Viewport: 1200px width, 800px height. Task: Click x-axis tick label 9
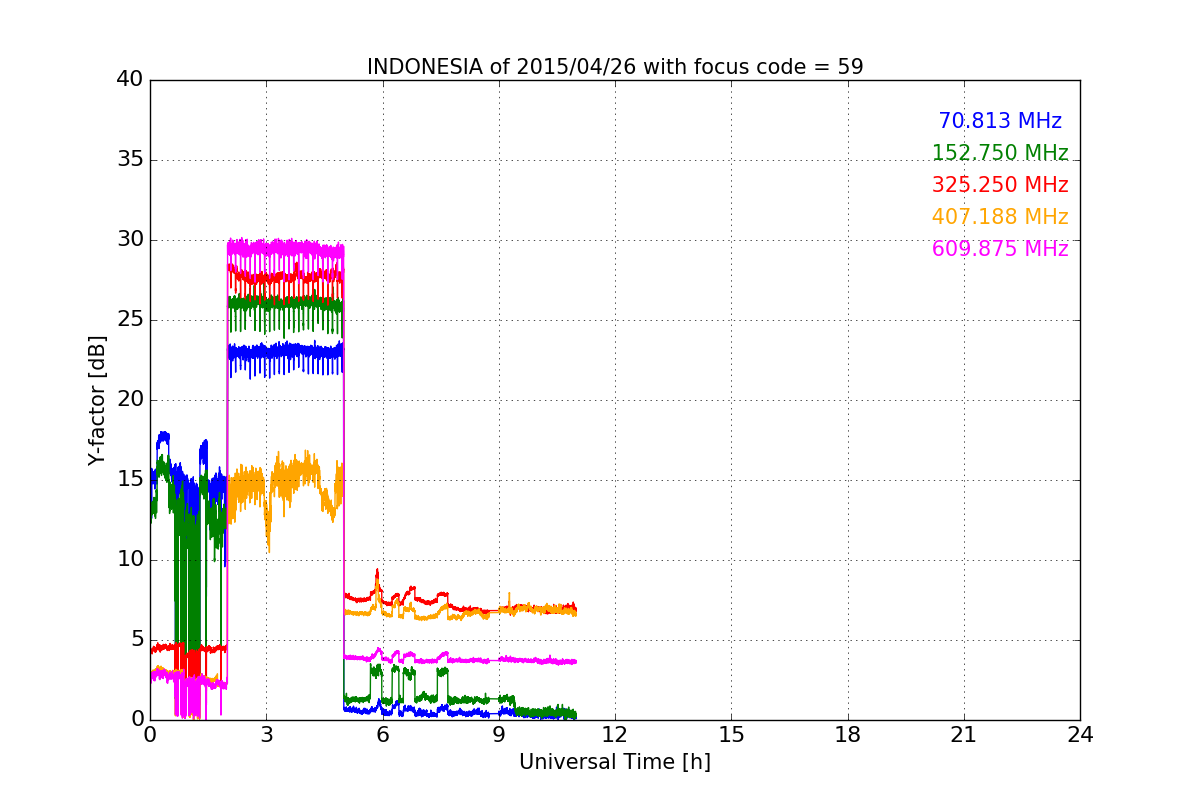pyautogui.click(x=499, y=735)
